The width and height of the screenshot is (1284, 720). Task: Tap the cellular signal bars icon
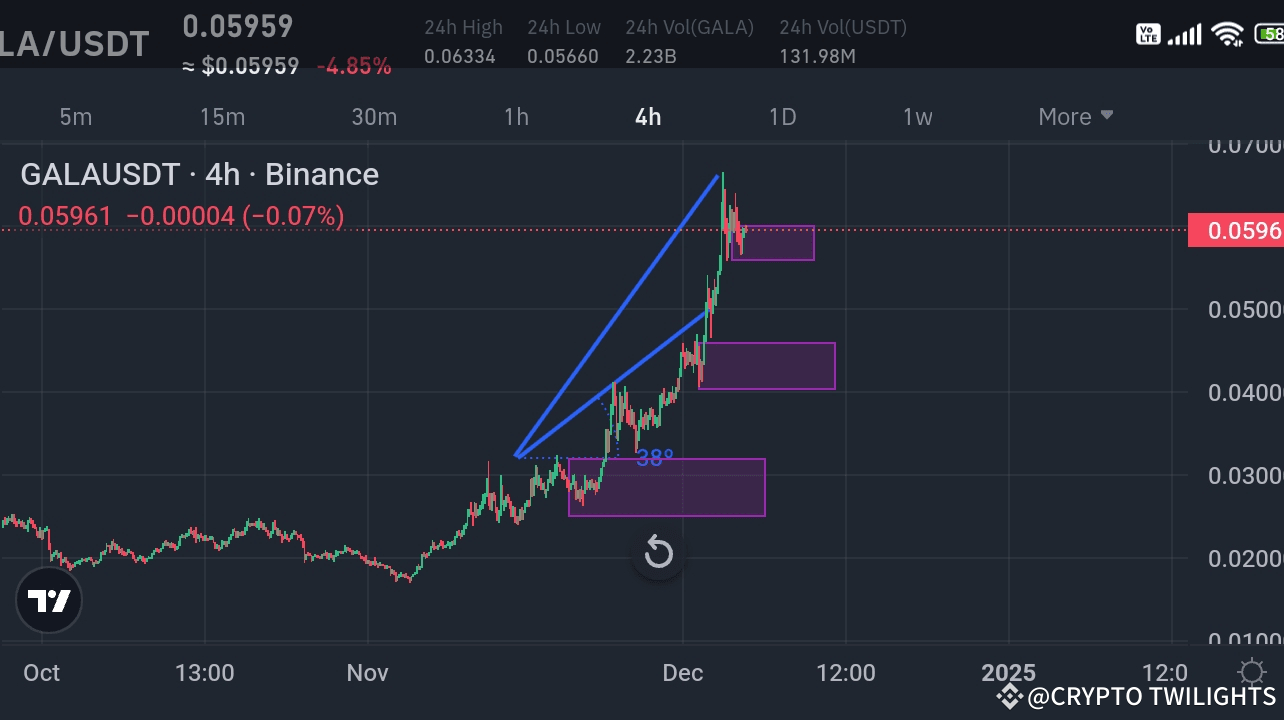coord(1184,33)
